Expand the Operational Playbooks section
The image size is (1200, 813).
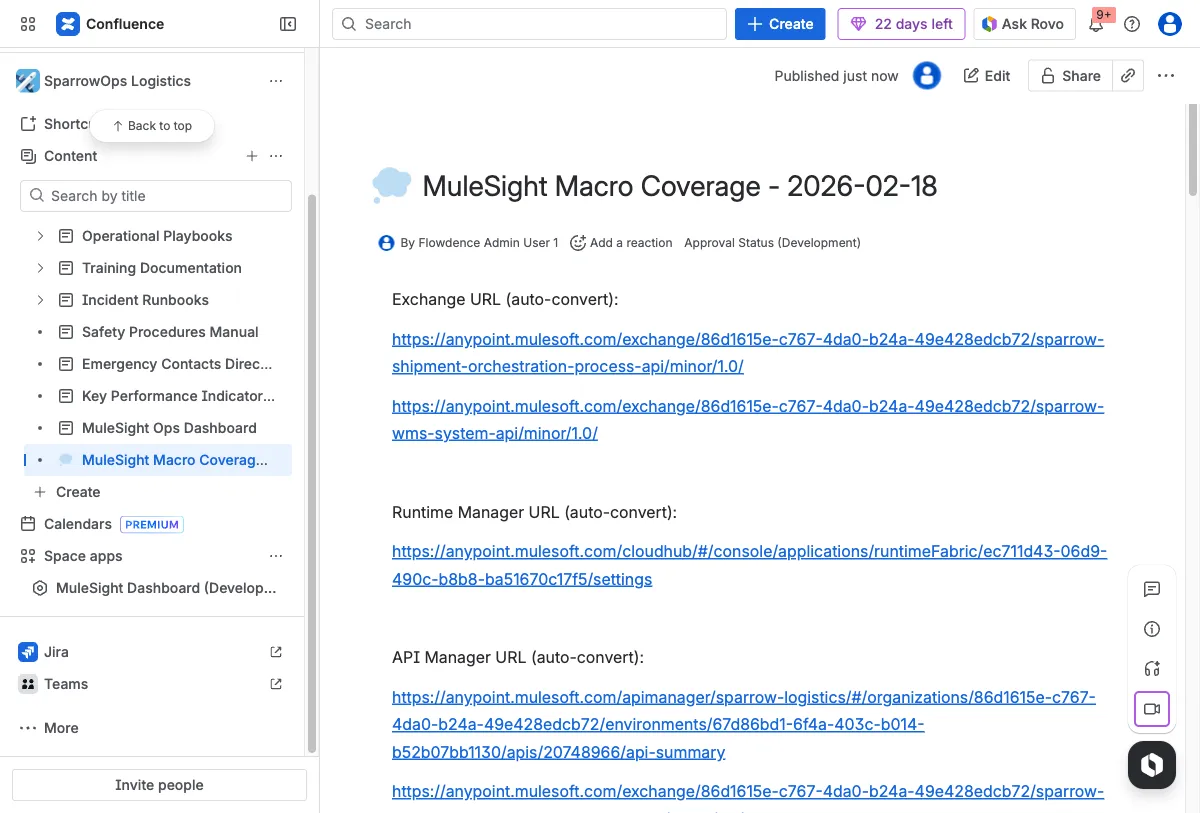[41, 236]
